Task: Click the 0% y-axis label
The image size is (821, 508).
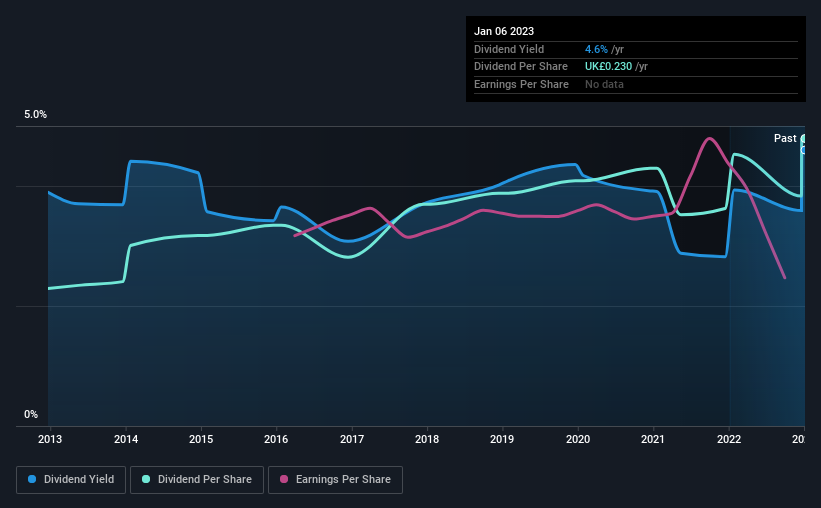Action: pos(31,414)
